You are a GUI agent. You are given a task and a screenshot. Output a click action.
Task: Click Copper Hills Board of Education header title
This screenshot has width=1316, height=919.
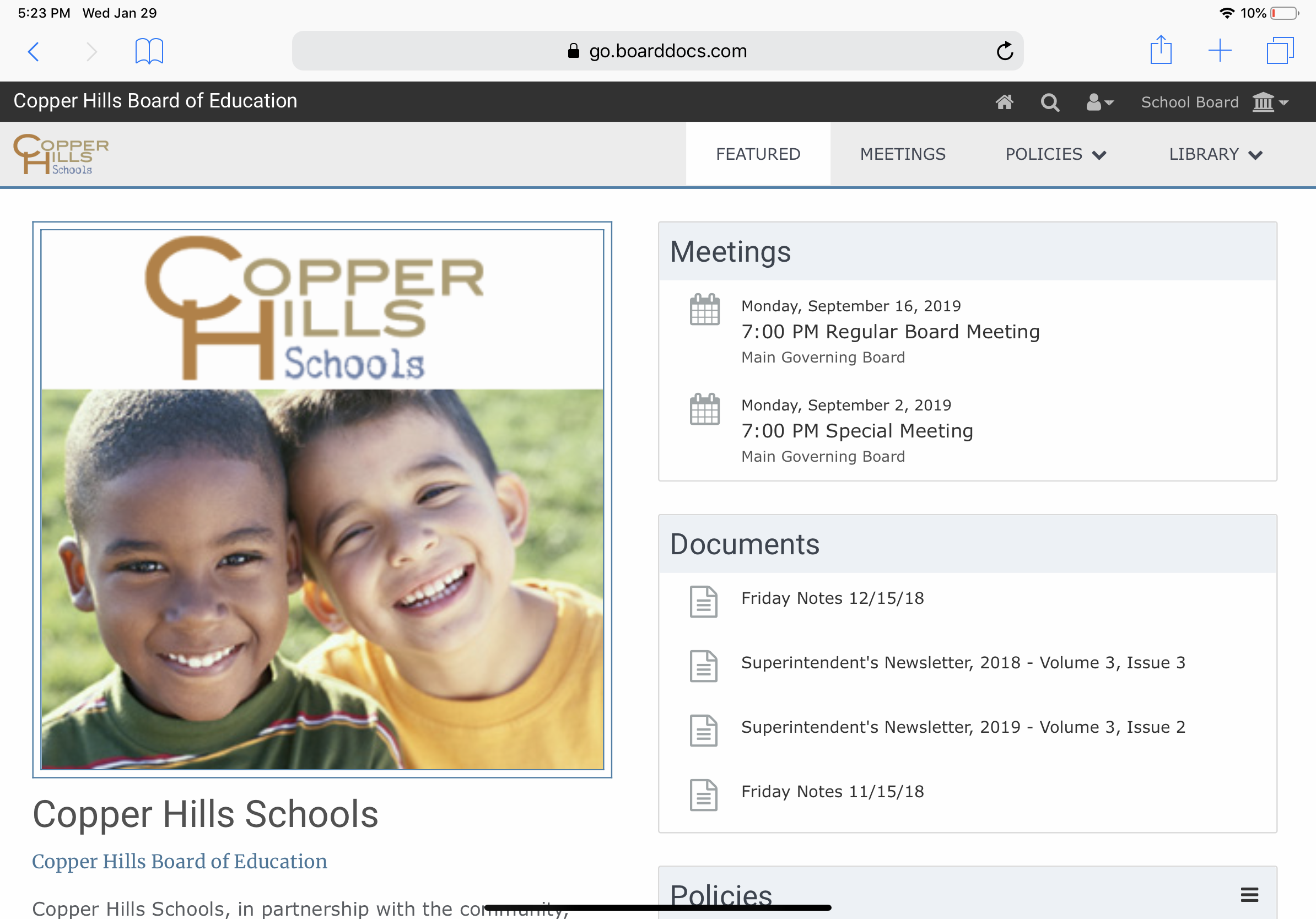155,101
